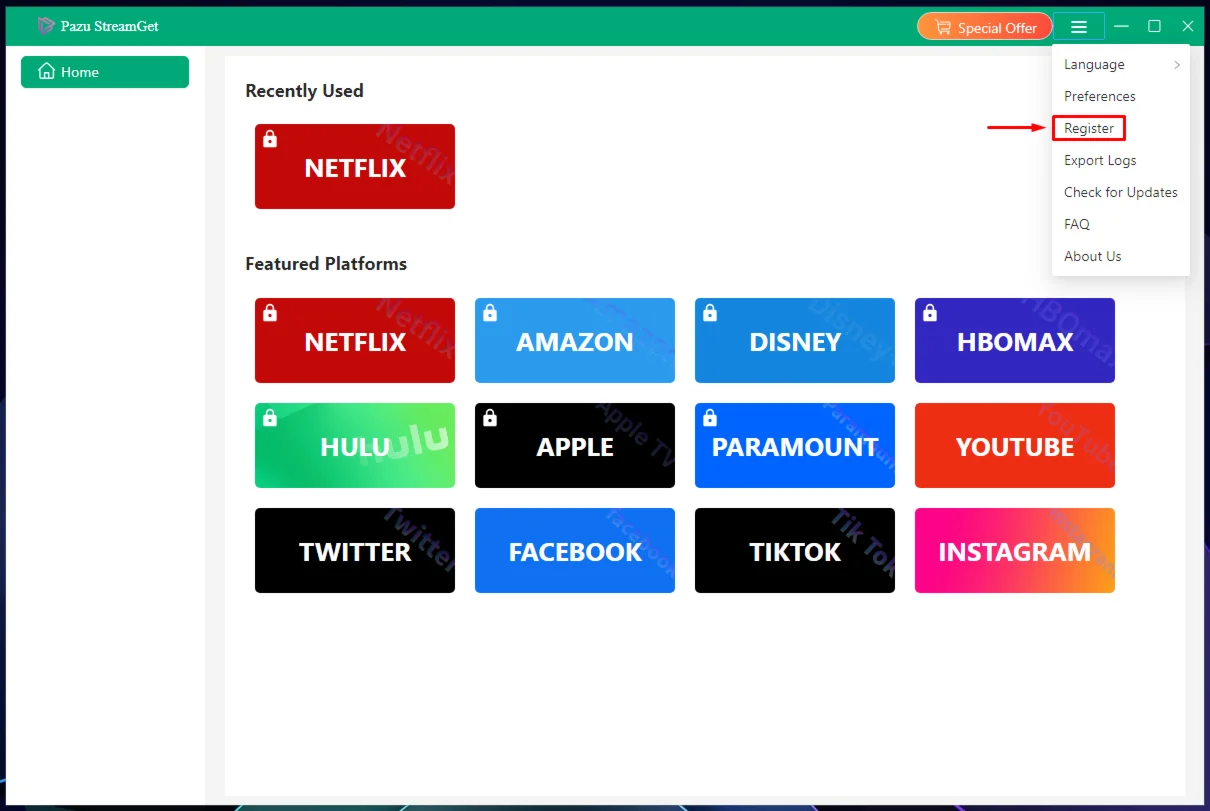The image size is (1210, 811).
Task: Click lock icon on HBOMAX tile
Action: point(930,313)
